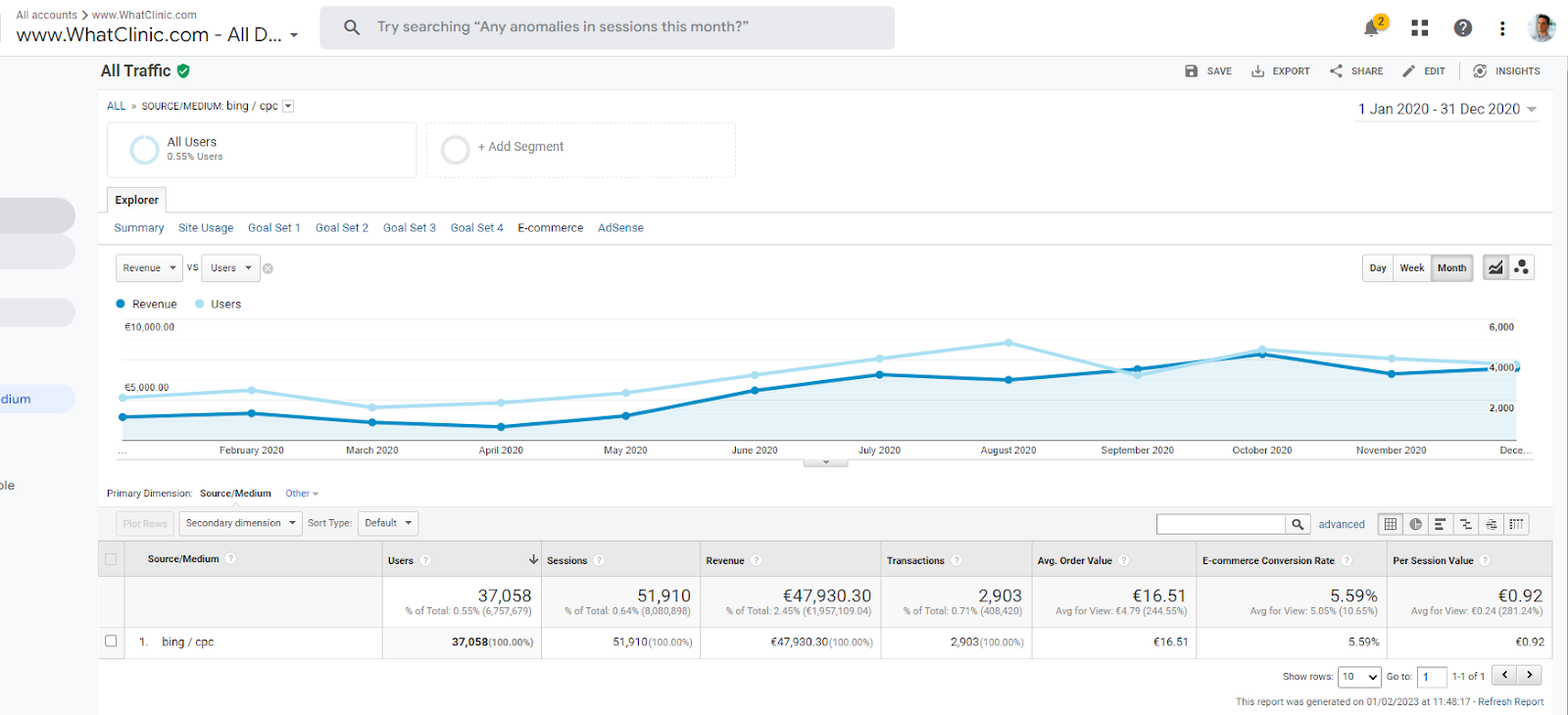Image resolution: width=1568 pixels, height=715 pixels.
Task: Focus the Go to page input
Action: click(x=1432, y=677)
